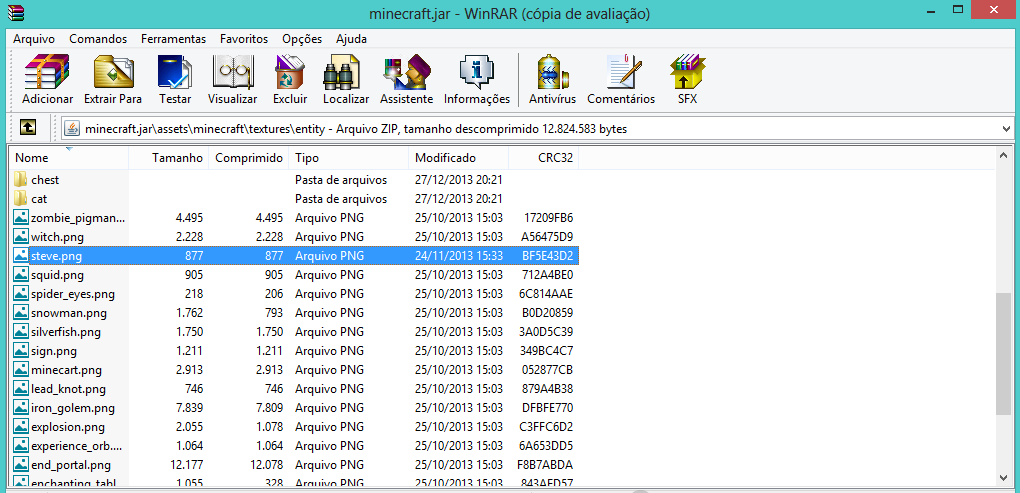Click Pasta de arquivos type of chest
This screenshot has height=493, width=1020.
(x=341, y=180)
